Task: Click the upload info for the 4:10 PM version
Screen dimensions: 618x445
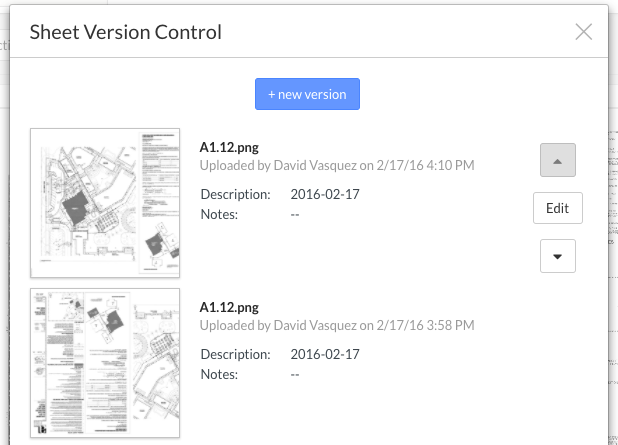Action: (x=337, y=166)
